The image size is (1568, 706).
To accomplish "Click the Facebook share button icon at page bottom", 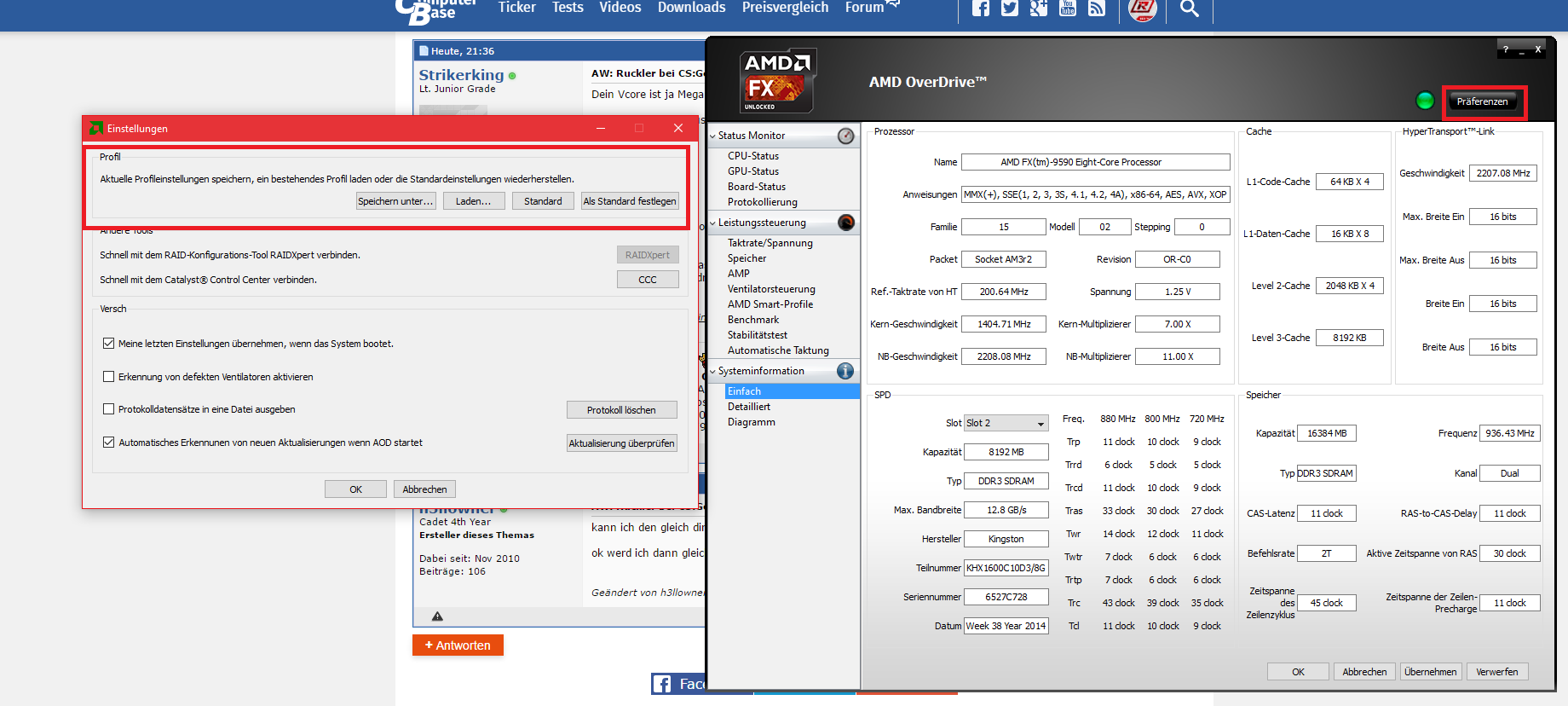I will pos(661,684).
